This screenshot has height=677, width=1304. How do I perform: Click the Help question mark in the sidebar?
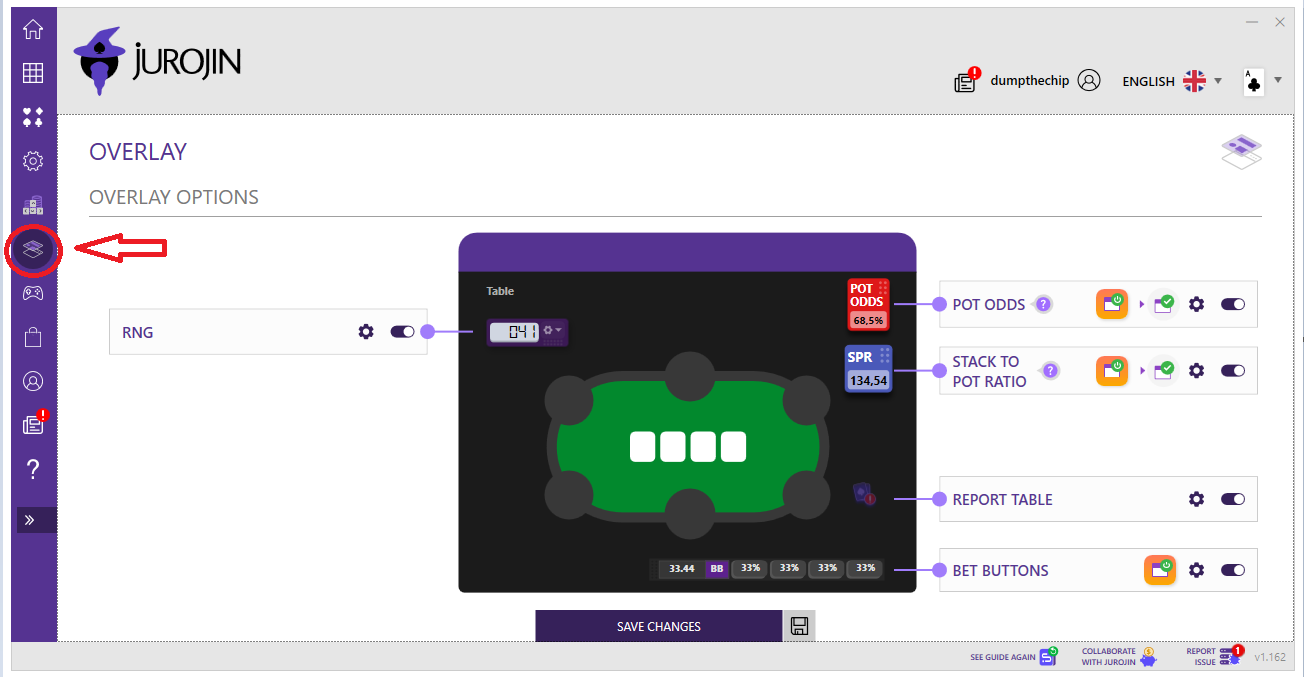tap(33, 468)
